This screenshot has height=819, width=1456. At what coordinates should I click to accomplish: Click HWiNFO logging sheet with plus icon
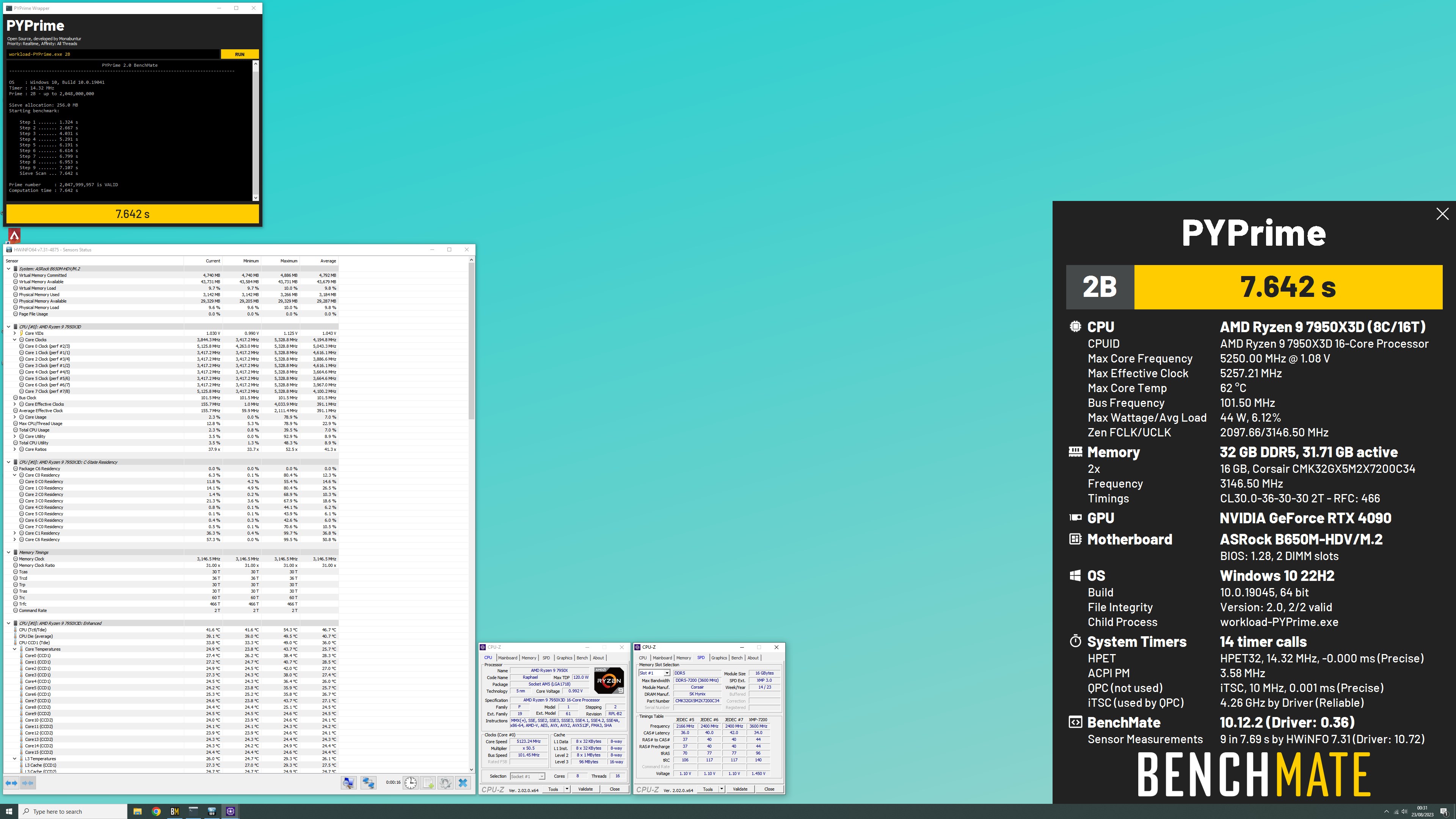point(428,783)
